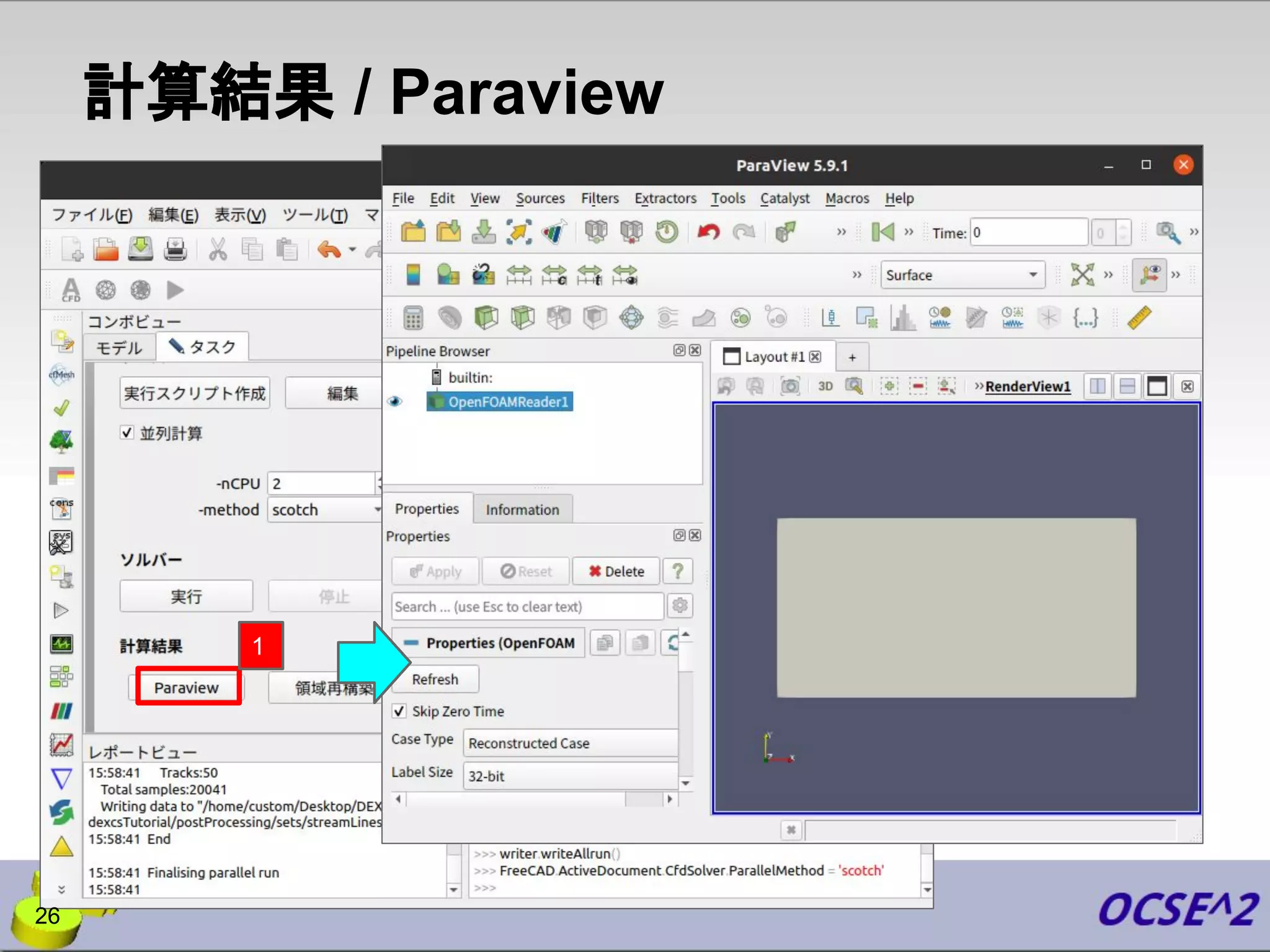This screenshot has height=952, width=1270.
Task: Open the Surface representation dropdown
Action: pos(962,275)
